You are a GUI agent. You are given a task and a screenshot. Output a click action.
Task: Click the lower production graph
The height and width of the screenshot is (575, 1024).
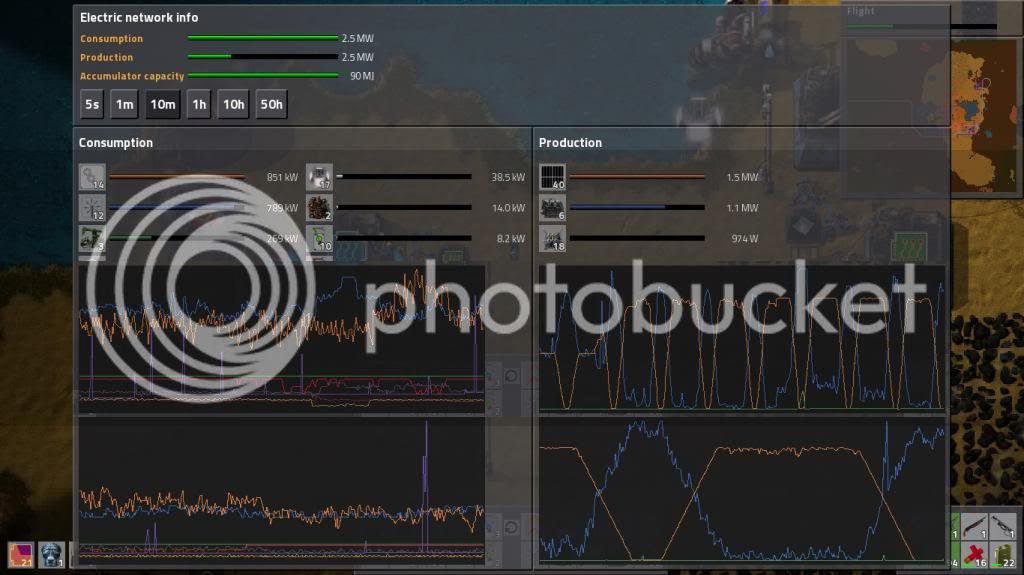[742, 491]
